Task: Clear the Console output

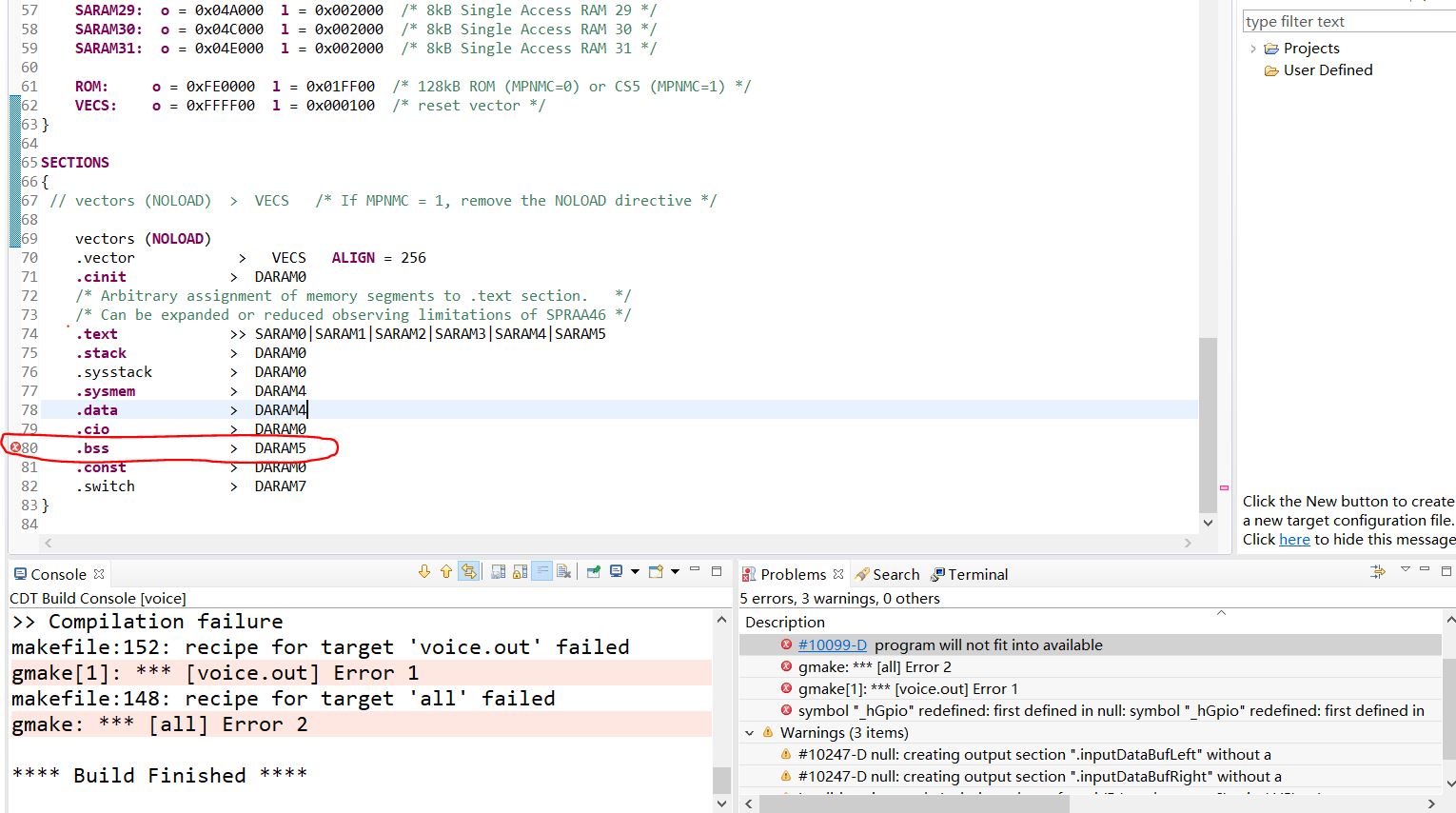Action: pyautogui.click(x=564, y=571)
